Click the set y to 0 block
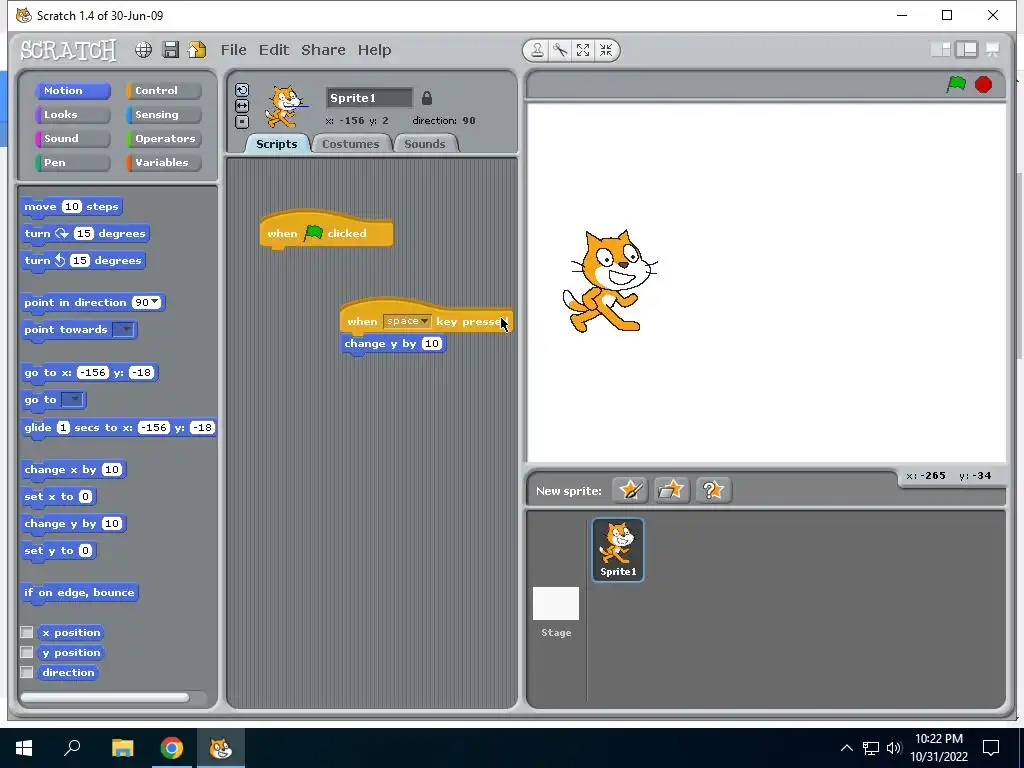This screenshot has width=1024, height=768. (x=58, y=551)
